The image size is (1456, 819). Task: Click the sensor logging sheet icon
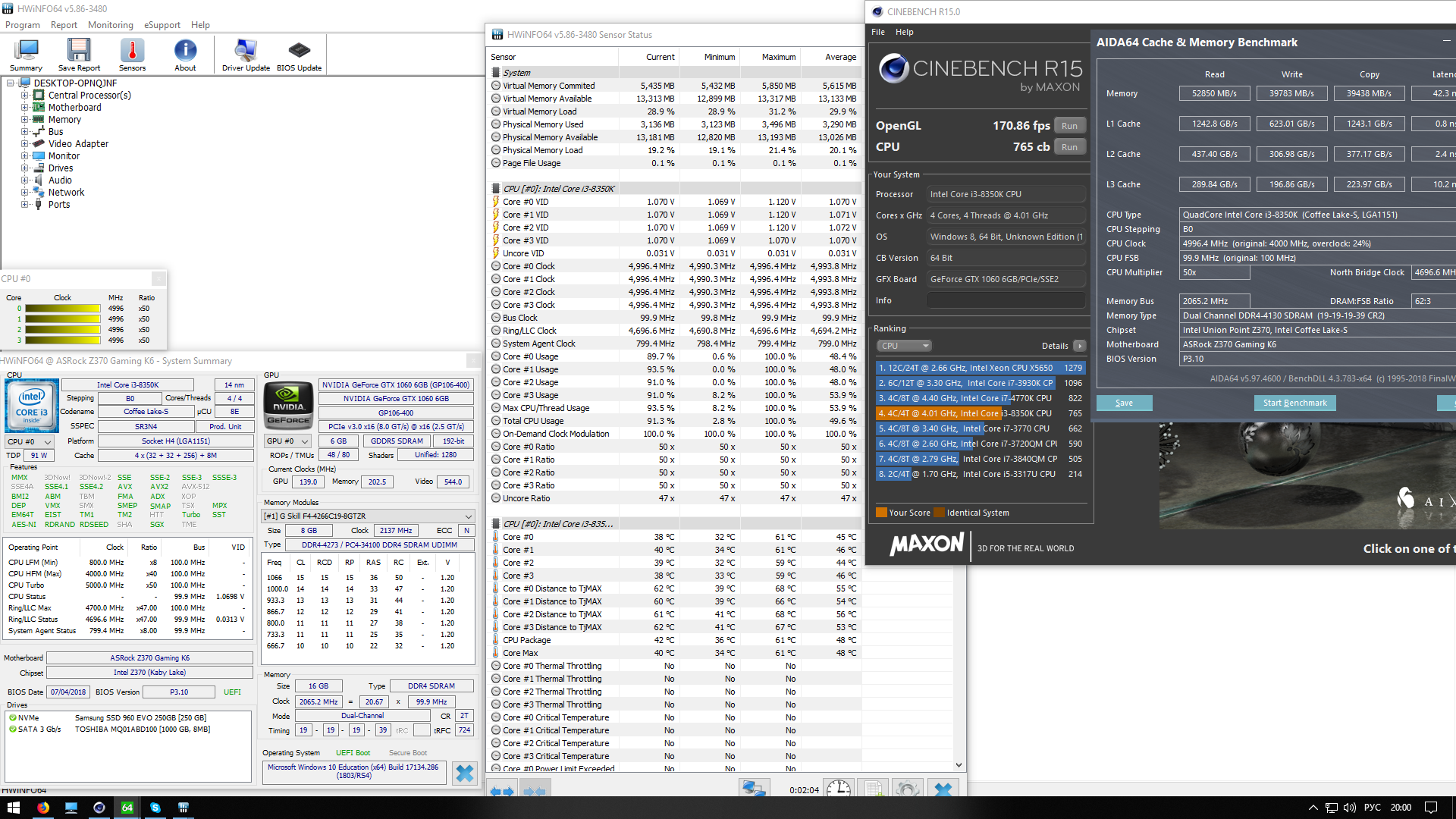(x=873, y=789)
